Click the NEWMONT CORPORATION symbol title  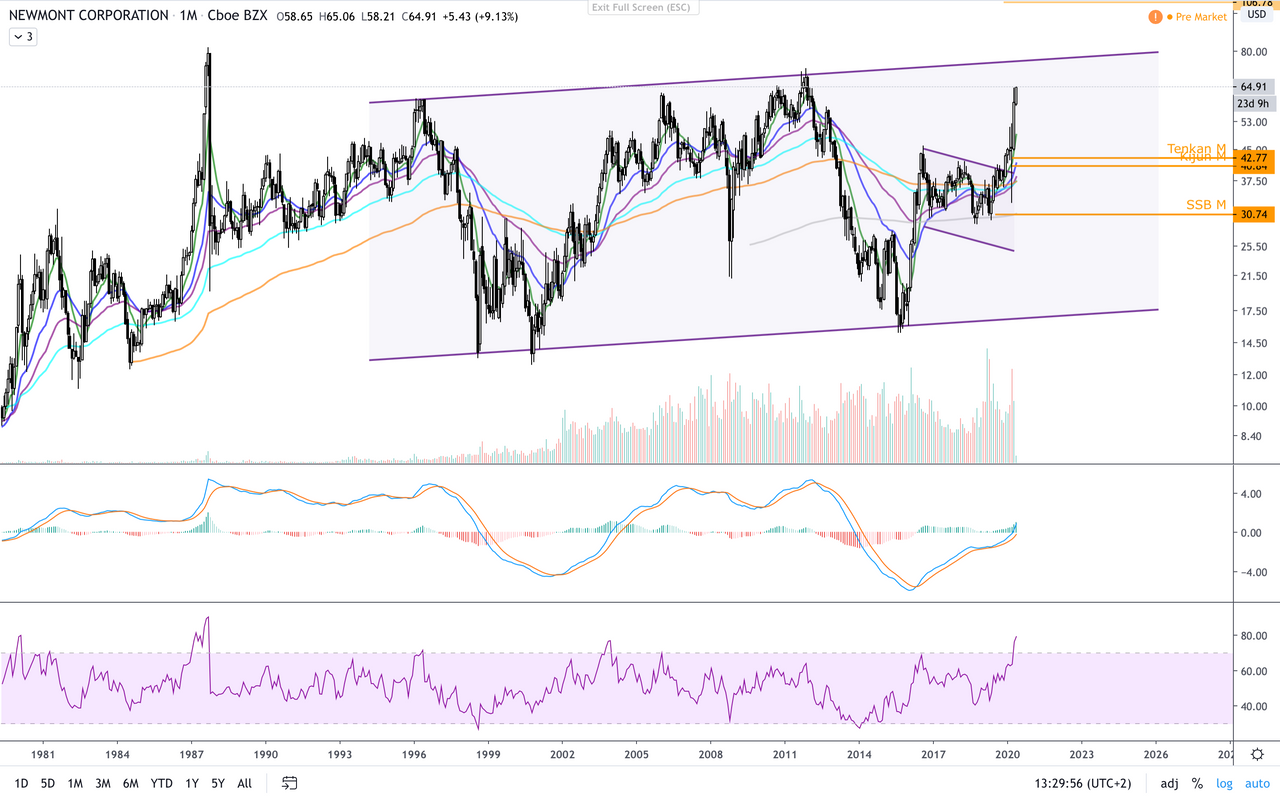89,16
